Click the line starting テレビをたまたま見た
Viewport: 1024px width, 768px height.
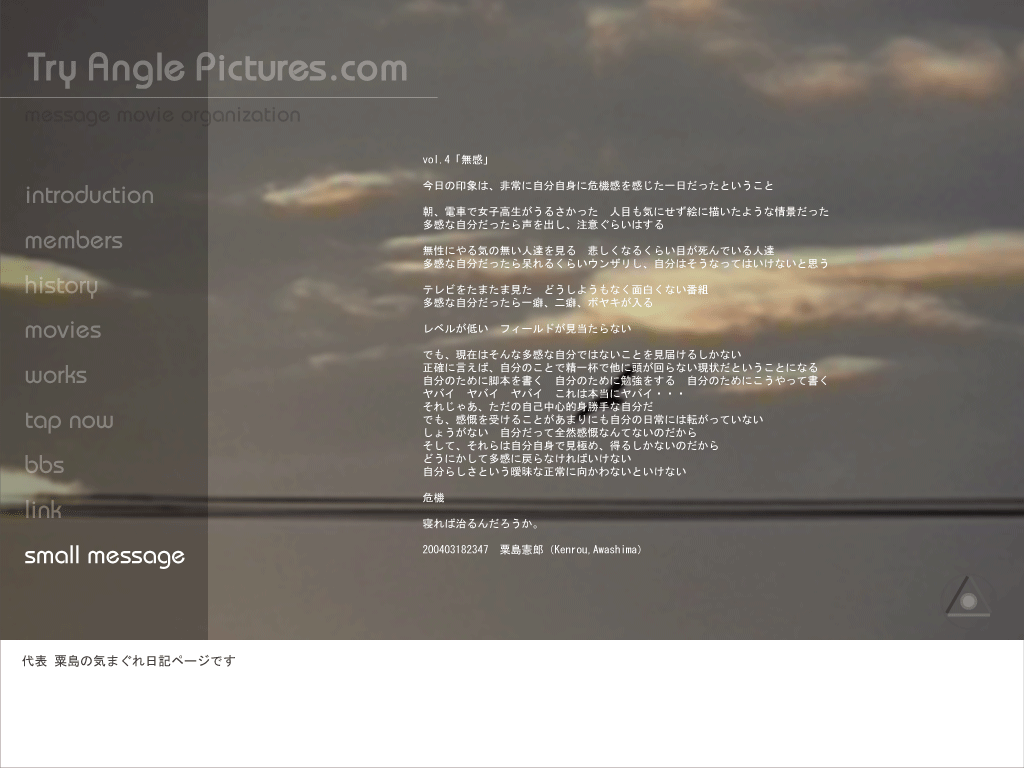564,290
